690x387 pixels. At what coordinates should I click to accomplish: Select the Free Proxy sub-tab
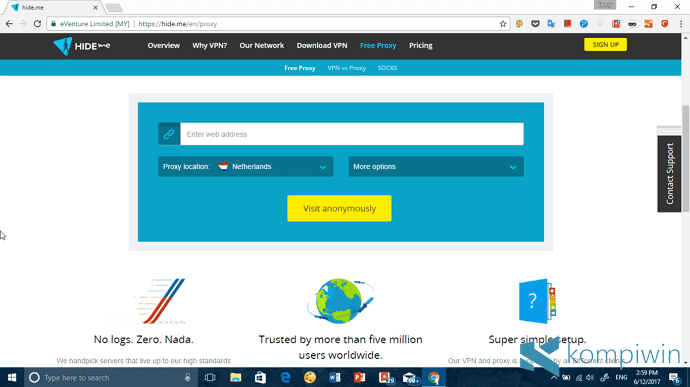(x=300, y=68)
